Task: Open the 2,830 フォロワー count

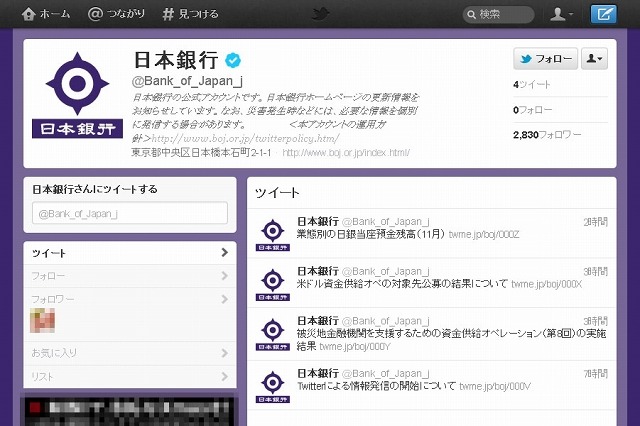Action: tap(547, 135)
